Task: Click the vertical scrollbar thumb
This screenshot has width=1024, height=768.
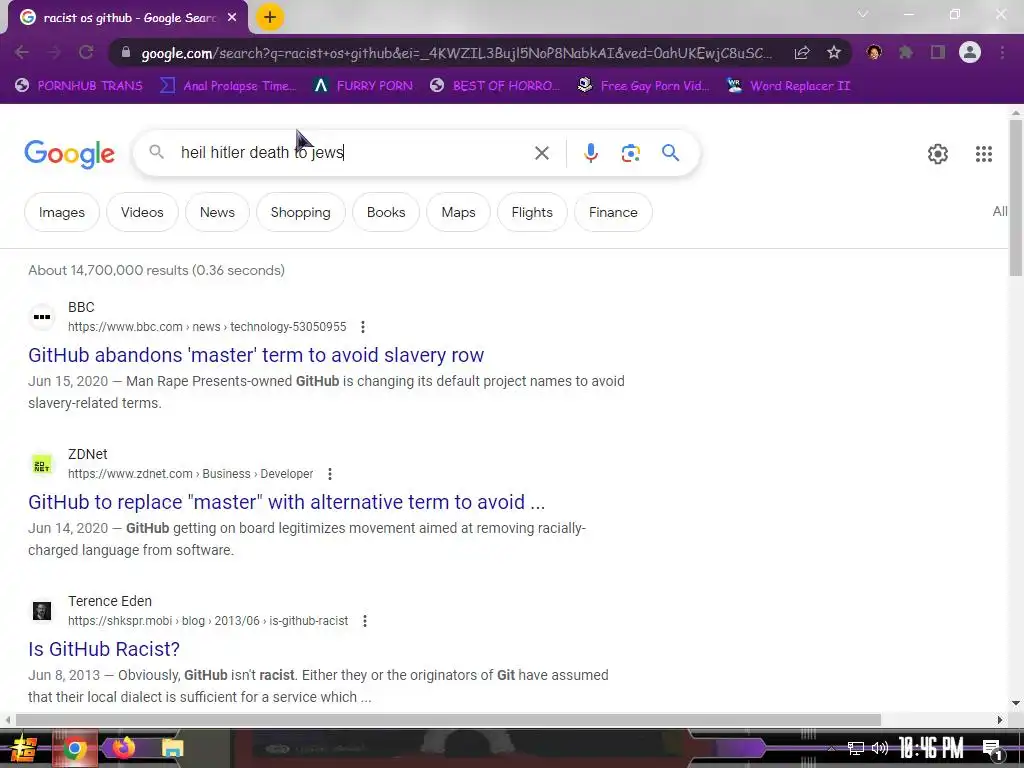Action: pos(1016,197)
